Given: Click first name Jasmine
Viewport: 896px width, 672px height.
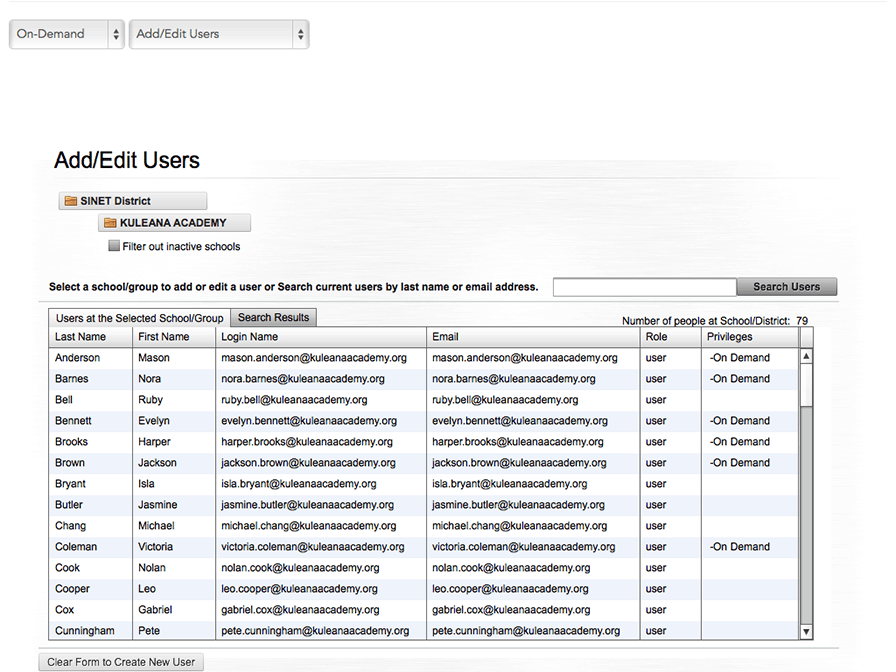Looking at the screenshot, I should (158, 505).
